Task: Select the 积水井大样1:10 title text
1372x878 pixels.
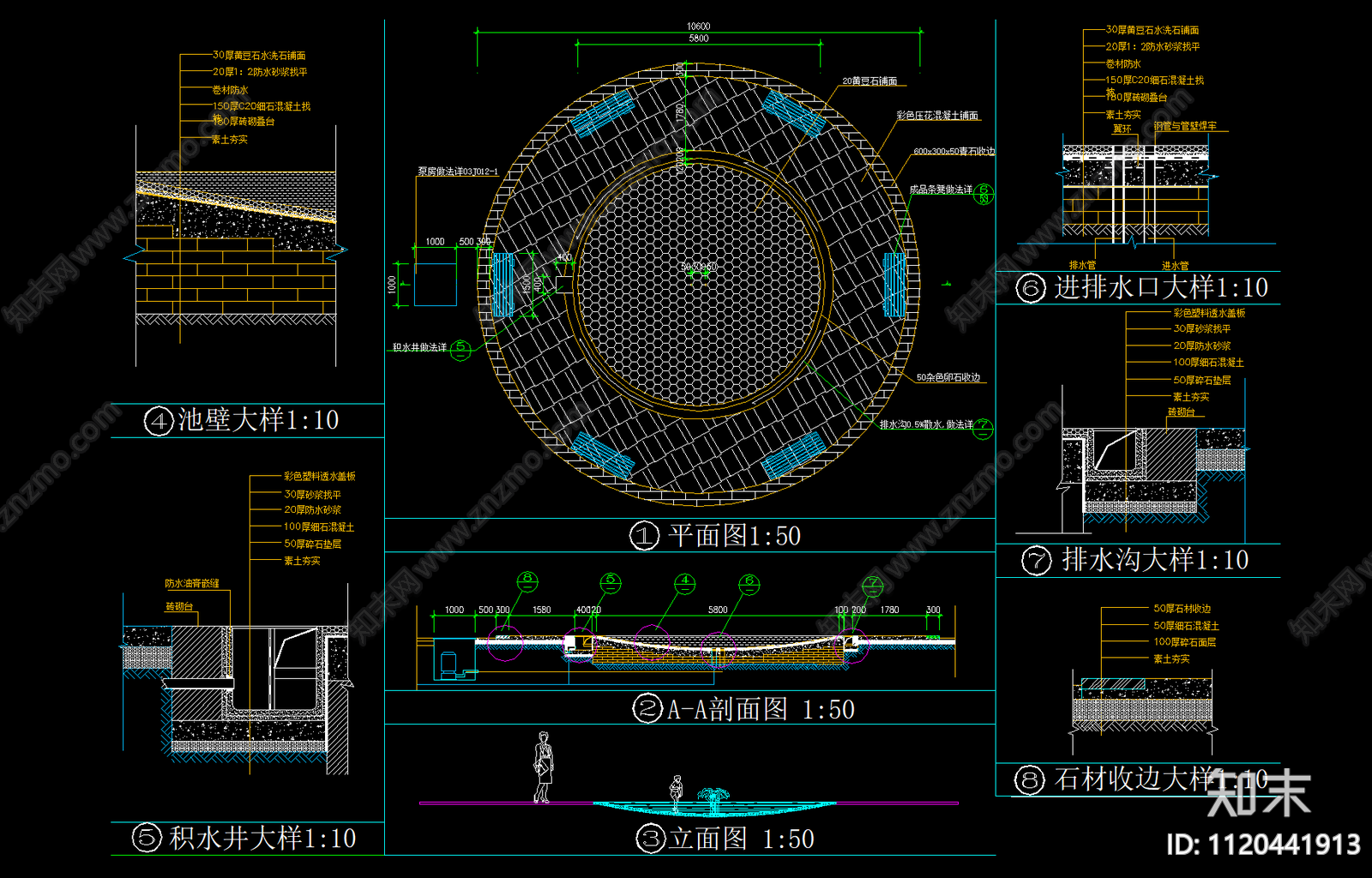Action: tap(262, 838)
